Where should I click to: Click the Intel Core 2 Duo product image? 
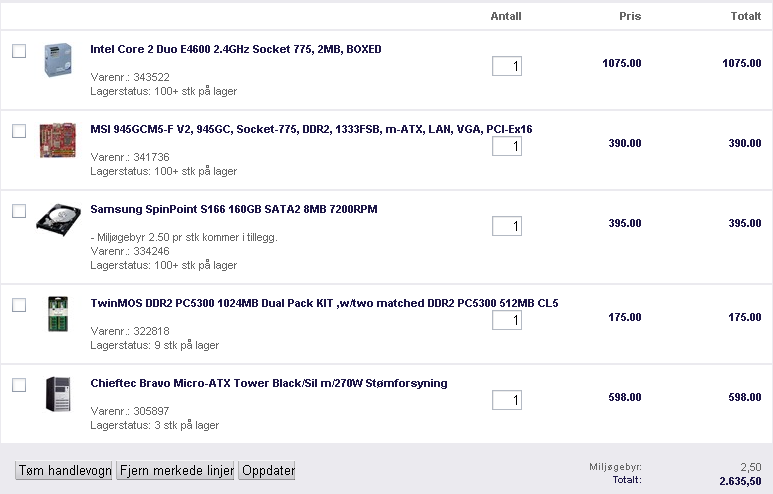(58, 62)
